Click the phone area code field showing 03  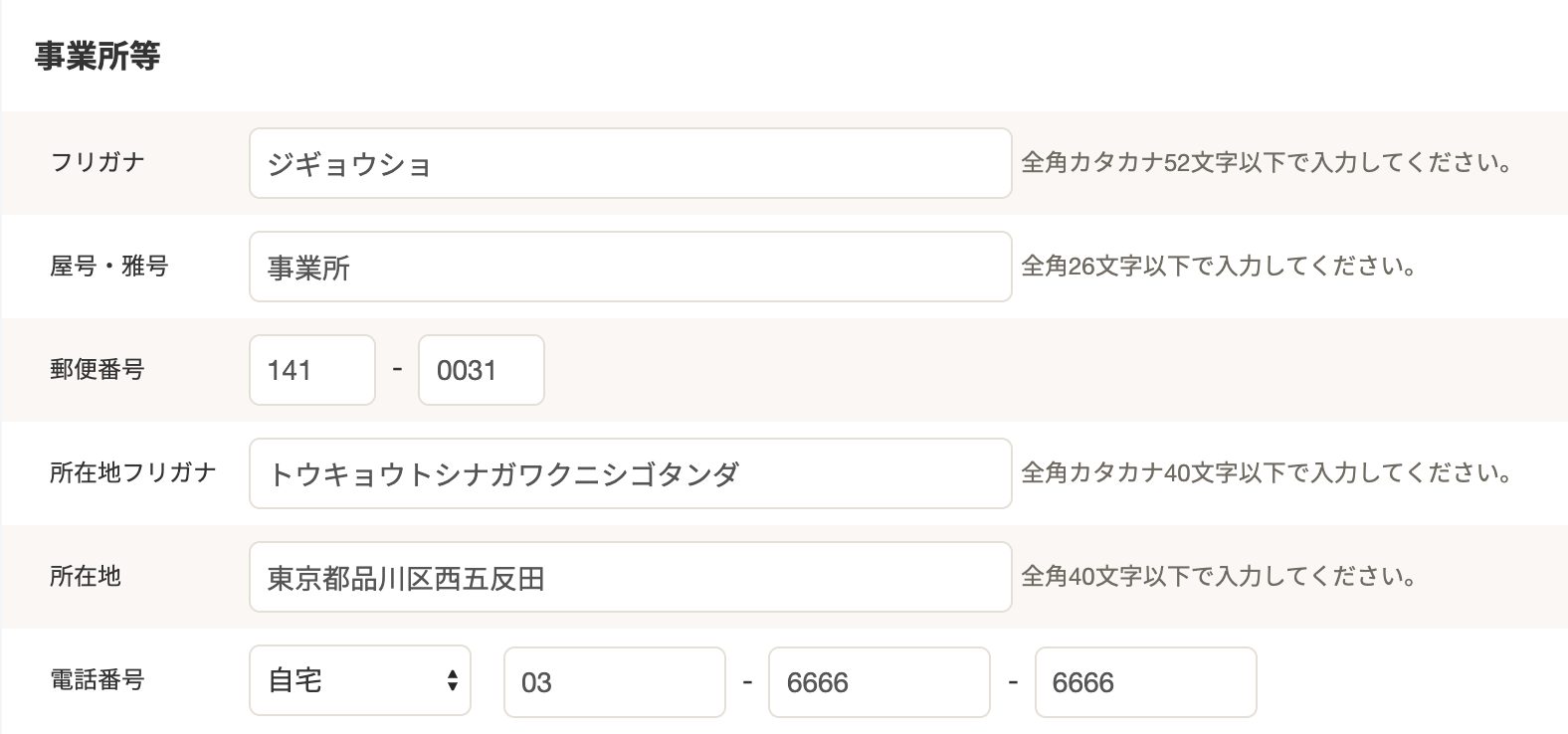click(x=614, y=682)
